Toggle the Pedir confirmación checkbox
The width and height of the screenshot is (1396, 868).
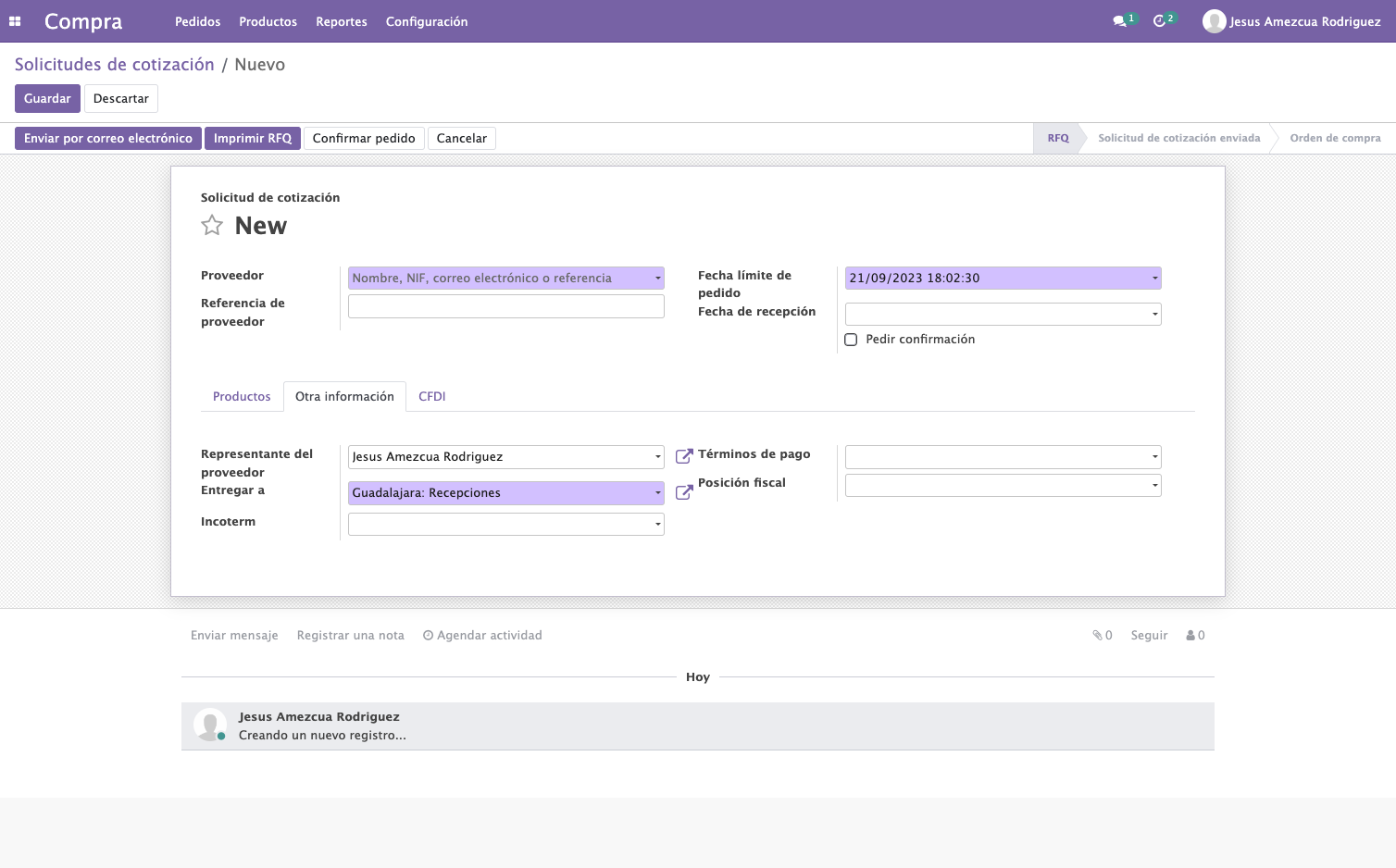coord(851,340)
